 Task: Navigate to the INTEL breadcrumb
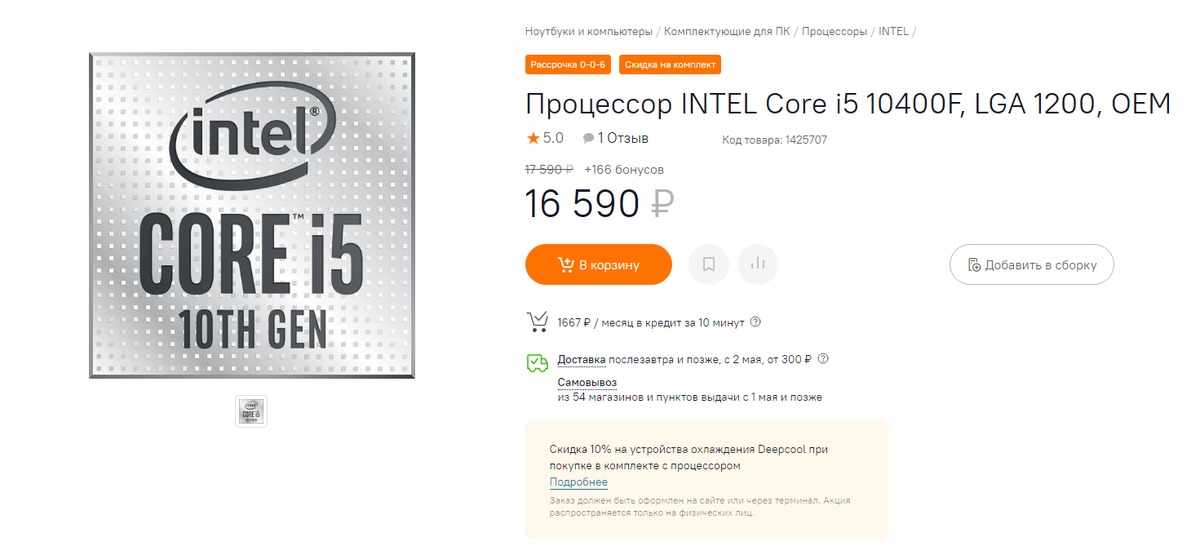[x=893, y=31]
